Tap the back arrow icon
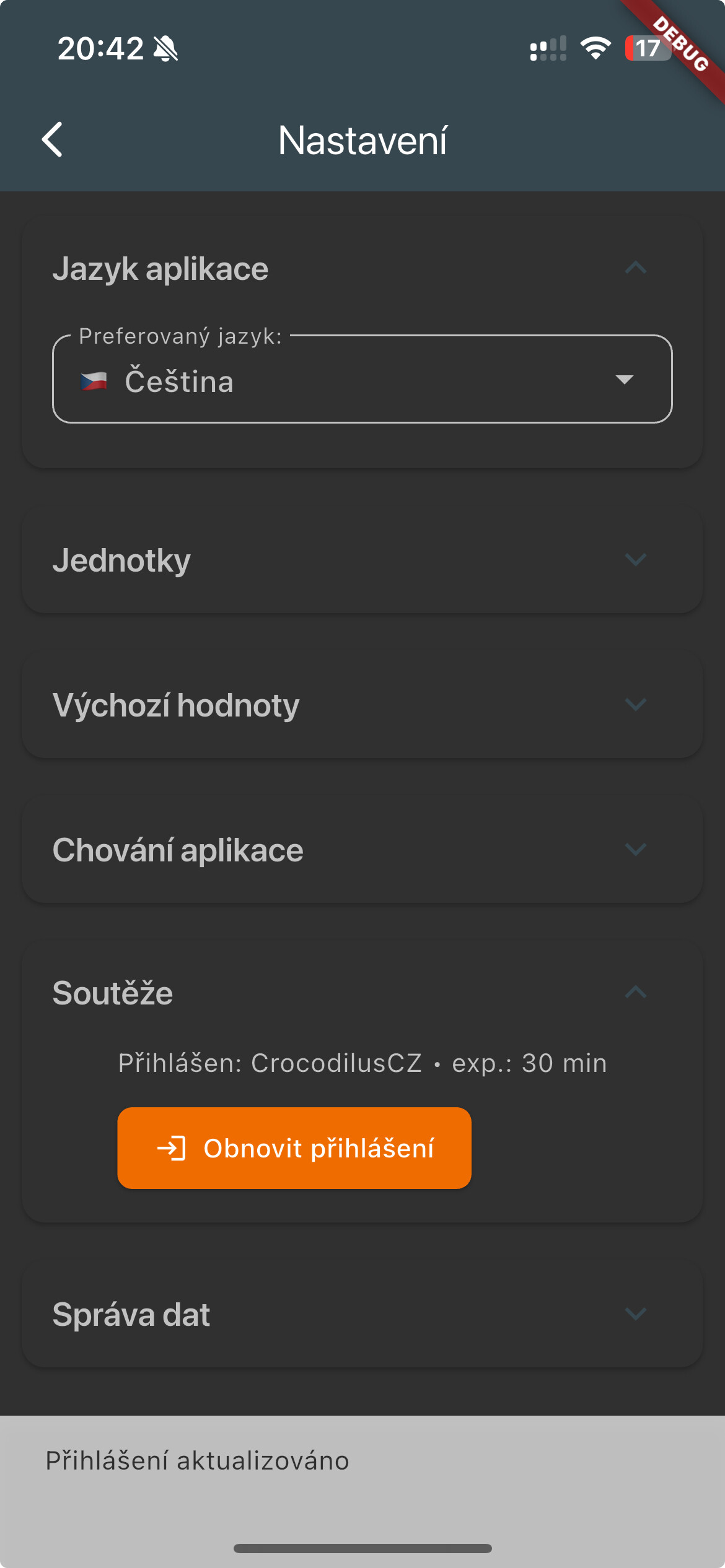The width and height of the screenshot is (725, 1568). point(53,139)
